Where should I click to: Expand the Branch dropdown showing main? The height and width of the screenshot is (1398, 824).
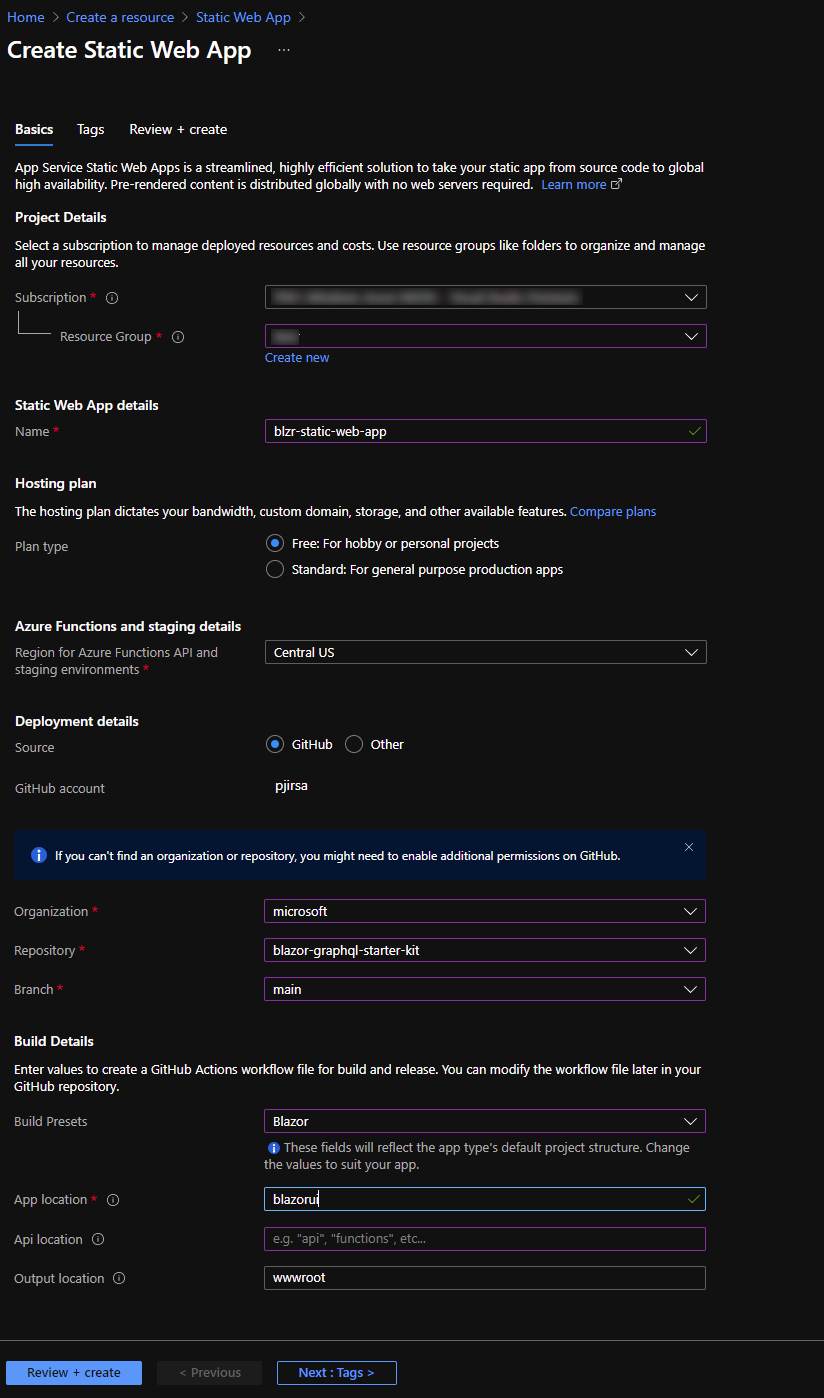click(485, 989)
